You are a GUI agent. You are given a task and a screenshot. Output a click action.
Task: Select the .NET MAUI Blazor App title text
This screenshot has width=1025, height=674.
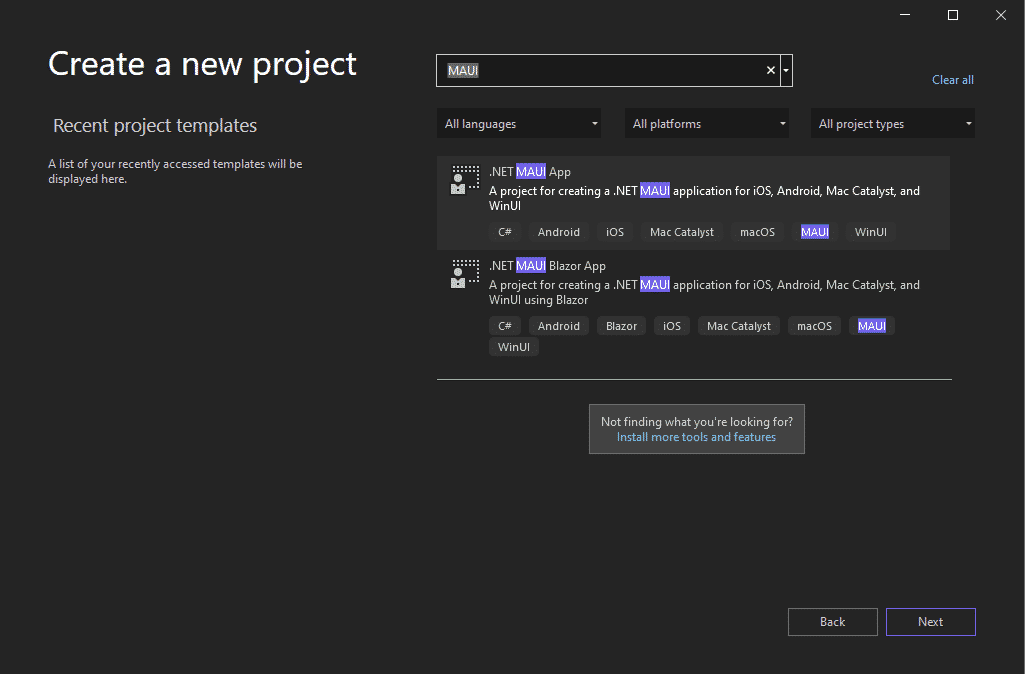[x=547, y=266]
